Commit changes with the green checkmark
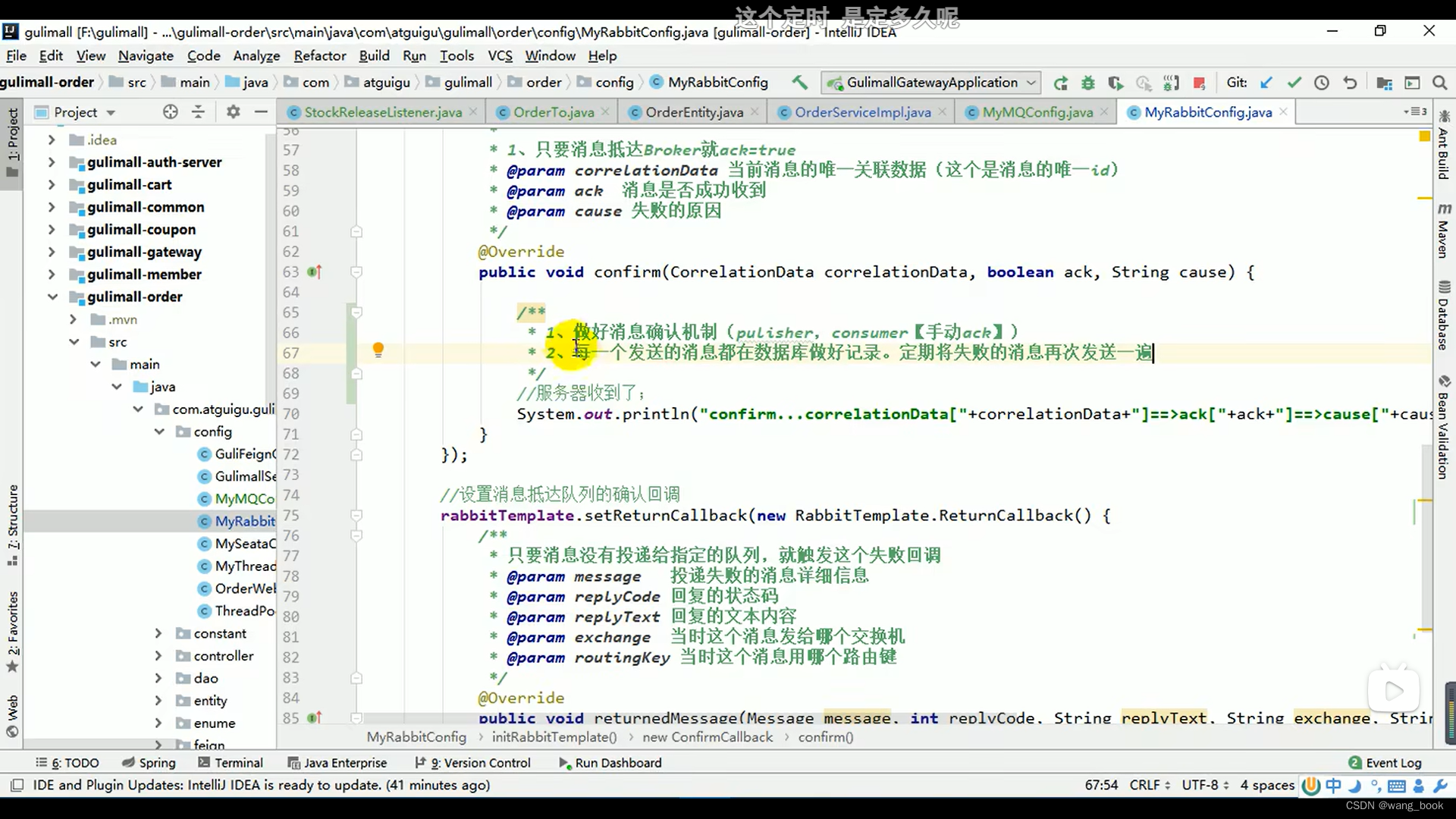1456x819 pixels. 1294,83
